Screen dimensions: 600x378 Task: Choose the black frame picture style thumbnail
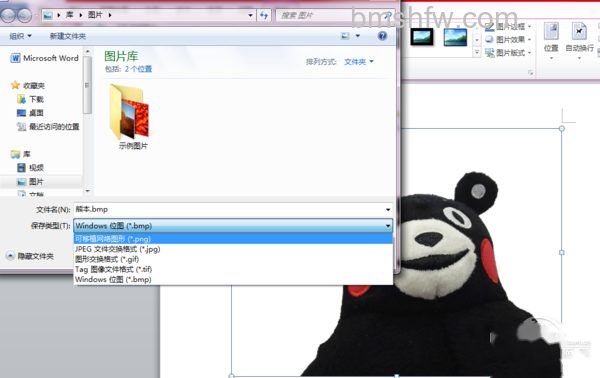(422, 37)
